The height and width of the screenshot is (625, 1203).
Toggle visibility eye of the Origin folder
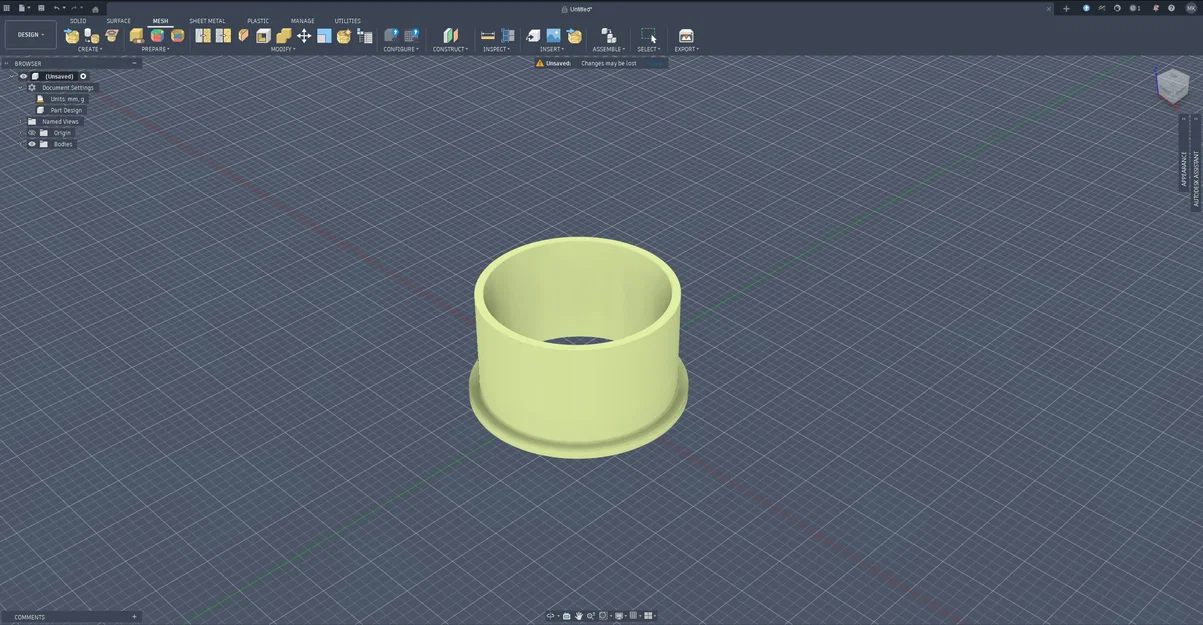pos(32,133)
